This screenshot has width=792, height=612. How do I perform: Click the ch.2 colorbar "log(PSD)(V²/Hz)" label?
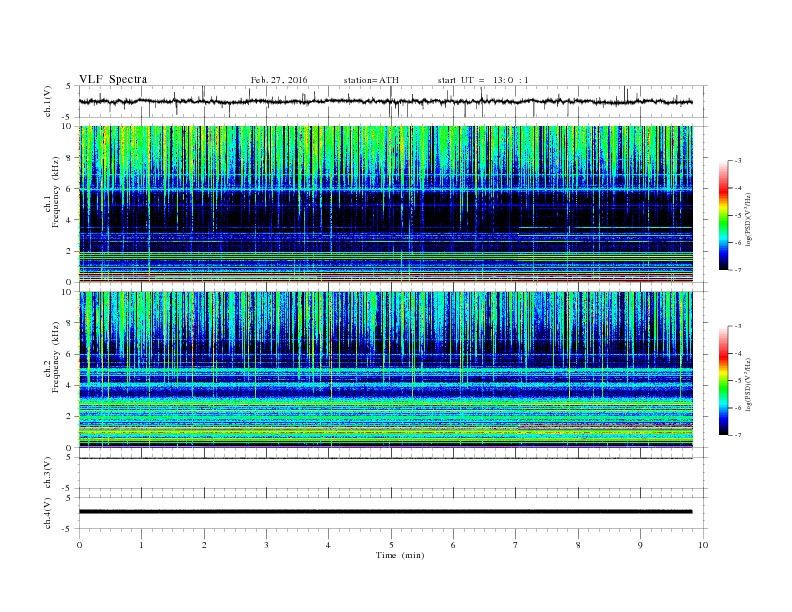748,385
